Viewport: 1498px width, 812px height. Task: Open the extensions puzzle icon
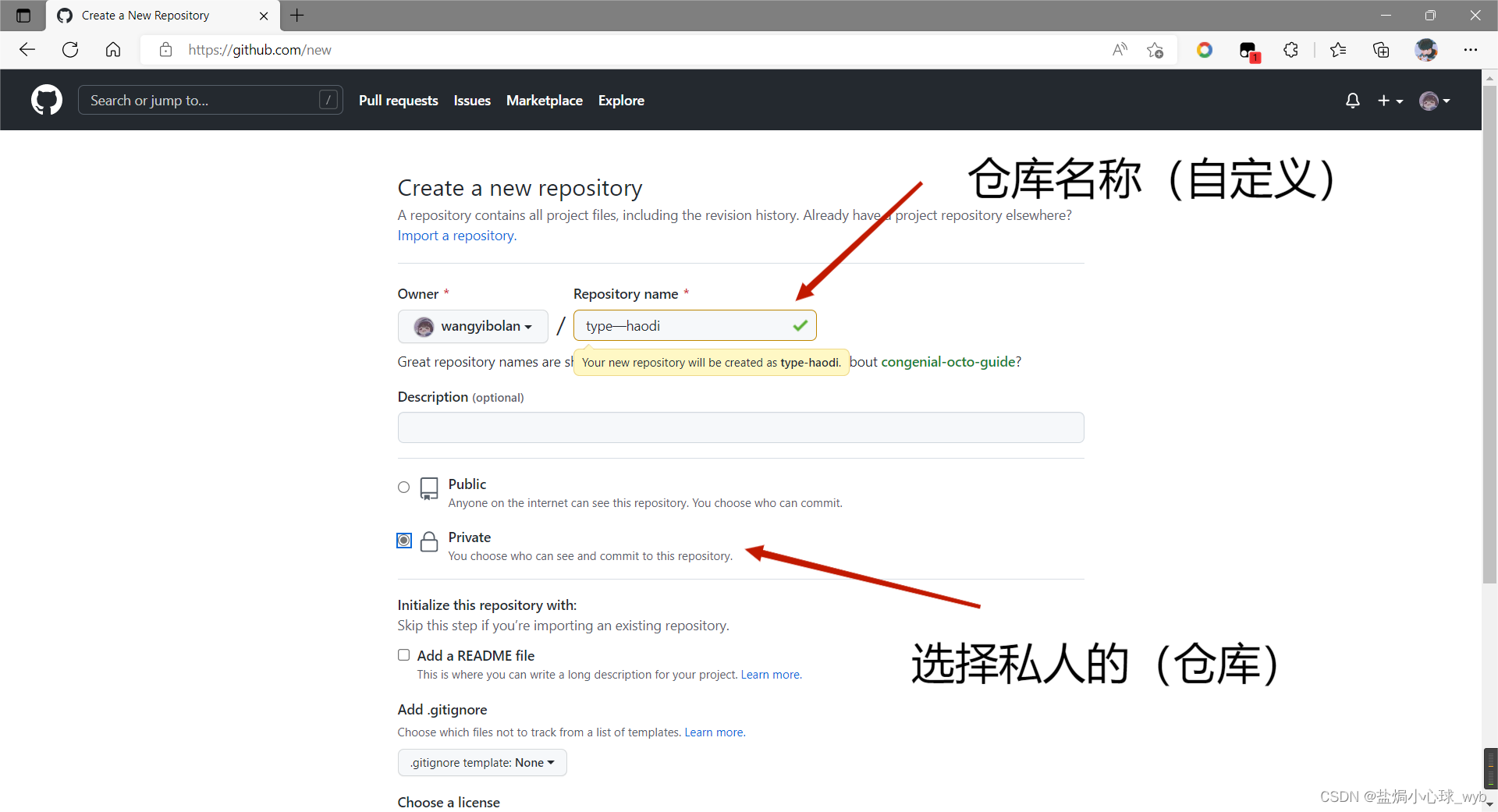coord(1291,50)
